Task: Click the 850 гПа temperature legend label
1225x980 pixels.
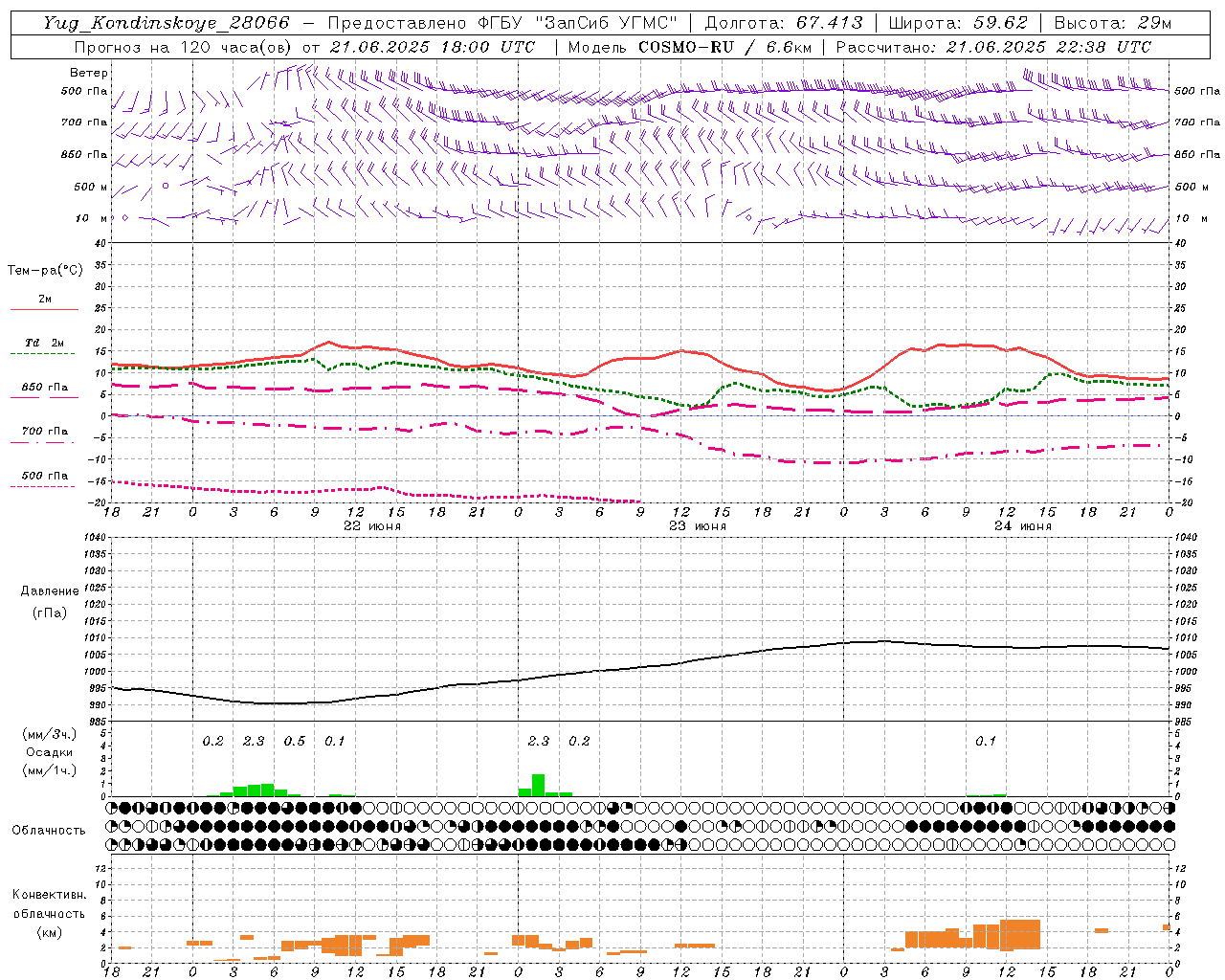Action: coord(45,388)
